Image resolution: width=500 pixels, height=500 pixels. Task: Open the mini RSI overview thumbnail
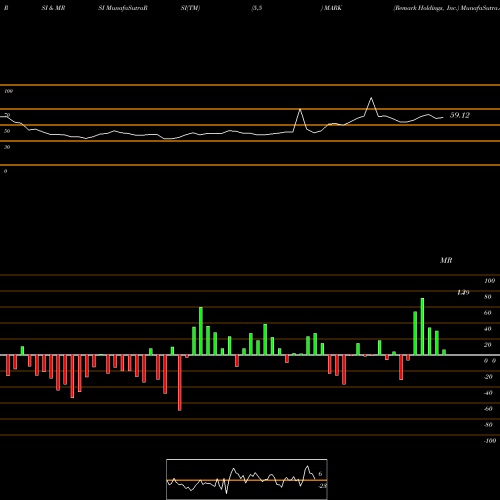point(247,479)
